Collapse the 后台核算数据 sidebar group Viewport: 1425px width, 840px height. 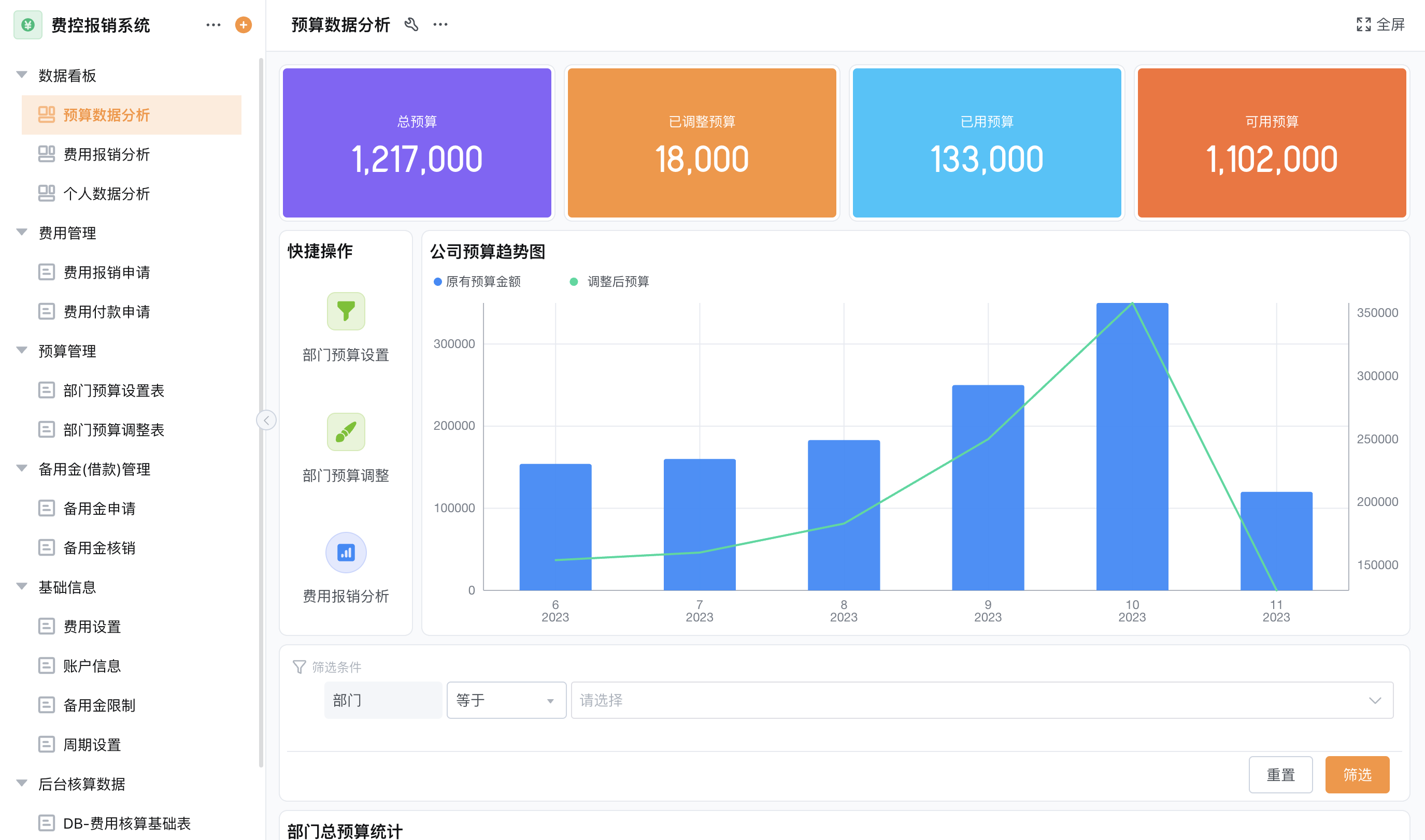coord(22,784)
